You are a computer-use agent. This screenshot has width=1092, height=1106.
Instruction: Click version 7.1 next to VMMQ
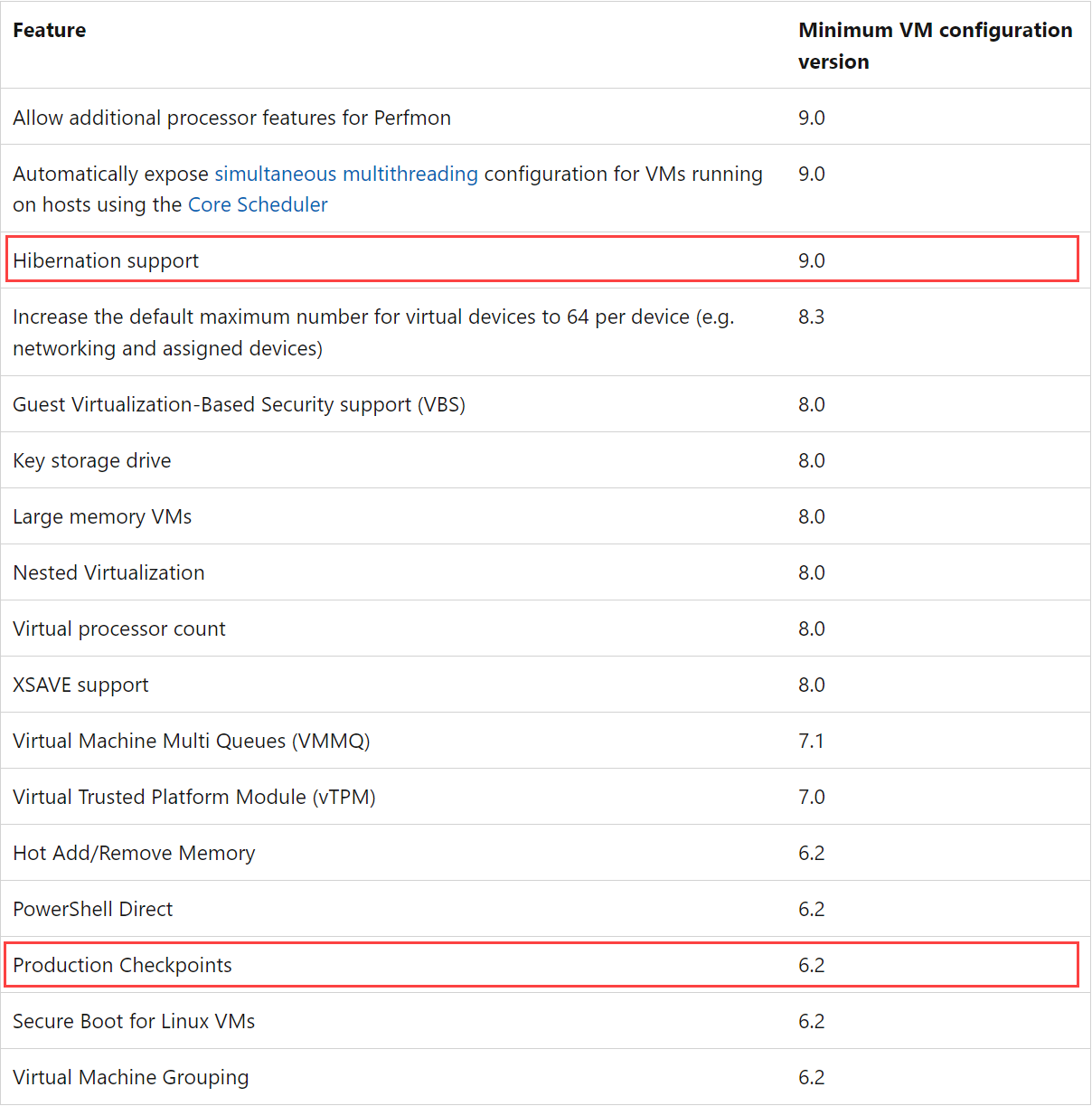812,741
